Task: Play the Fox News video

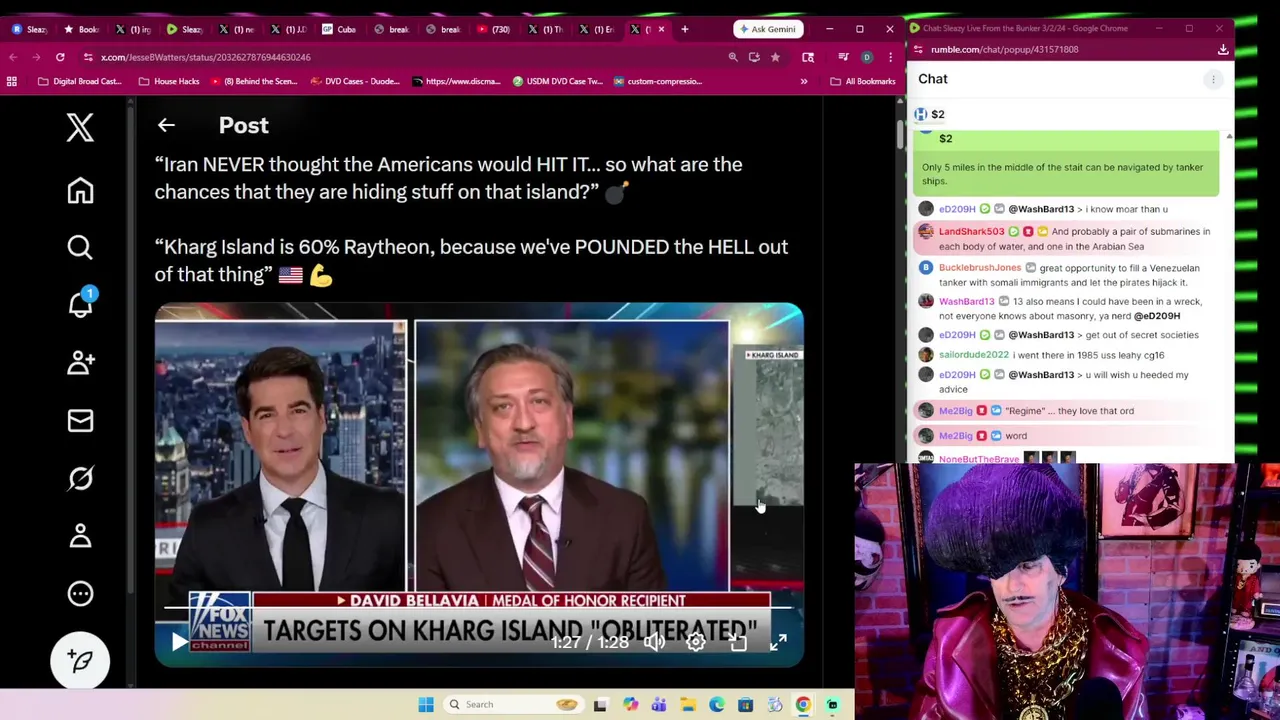Action: point(179,643)
